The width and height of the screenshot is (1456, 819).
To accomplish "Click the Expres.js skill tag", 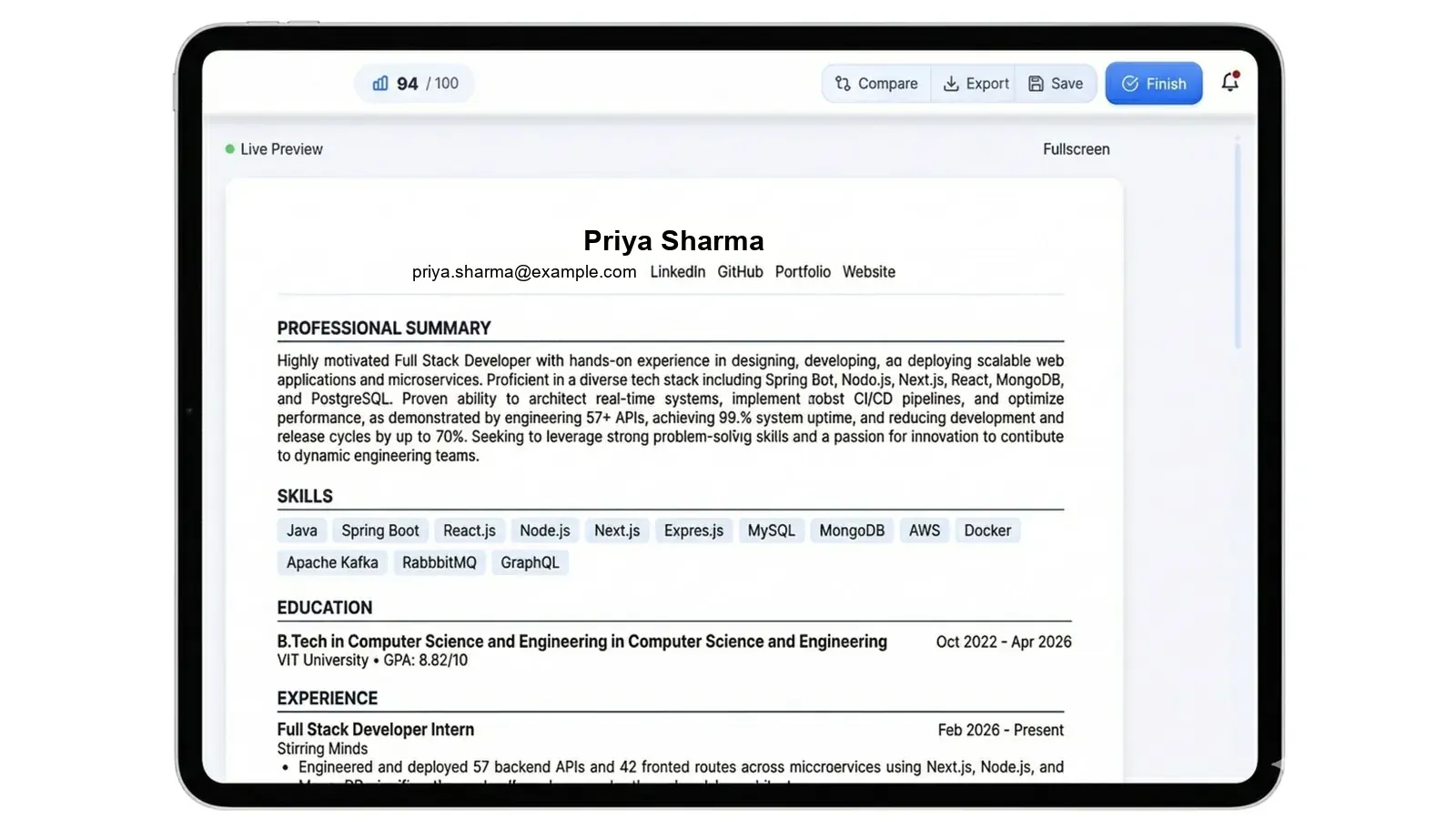I will point(693,531).
